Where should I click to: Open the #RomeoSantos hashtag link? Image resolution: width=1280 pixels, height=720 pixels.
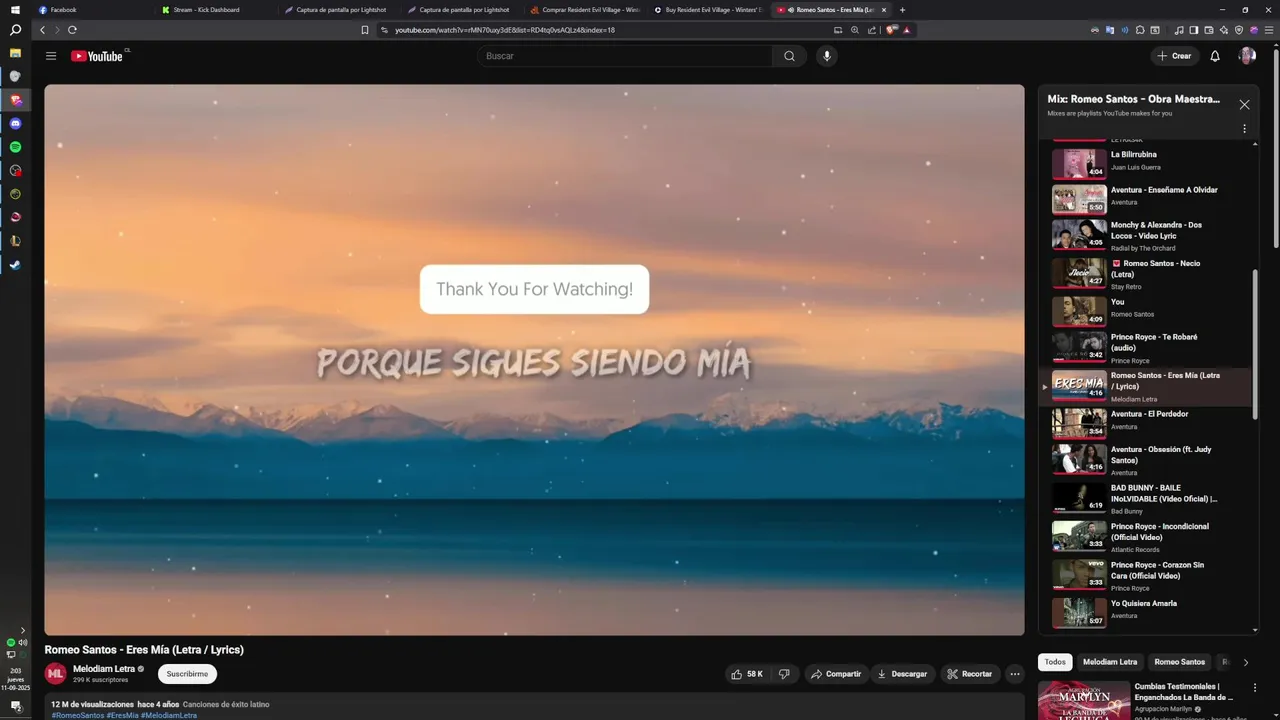[x=78, y=715]
